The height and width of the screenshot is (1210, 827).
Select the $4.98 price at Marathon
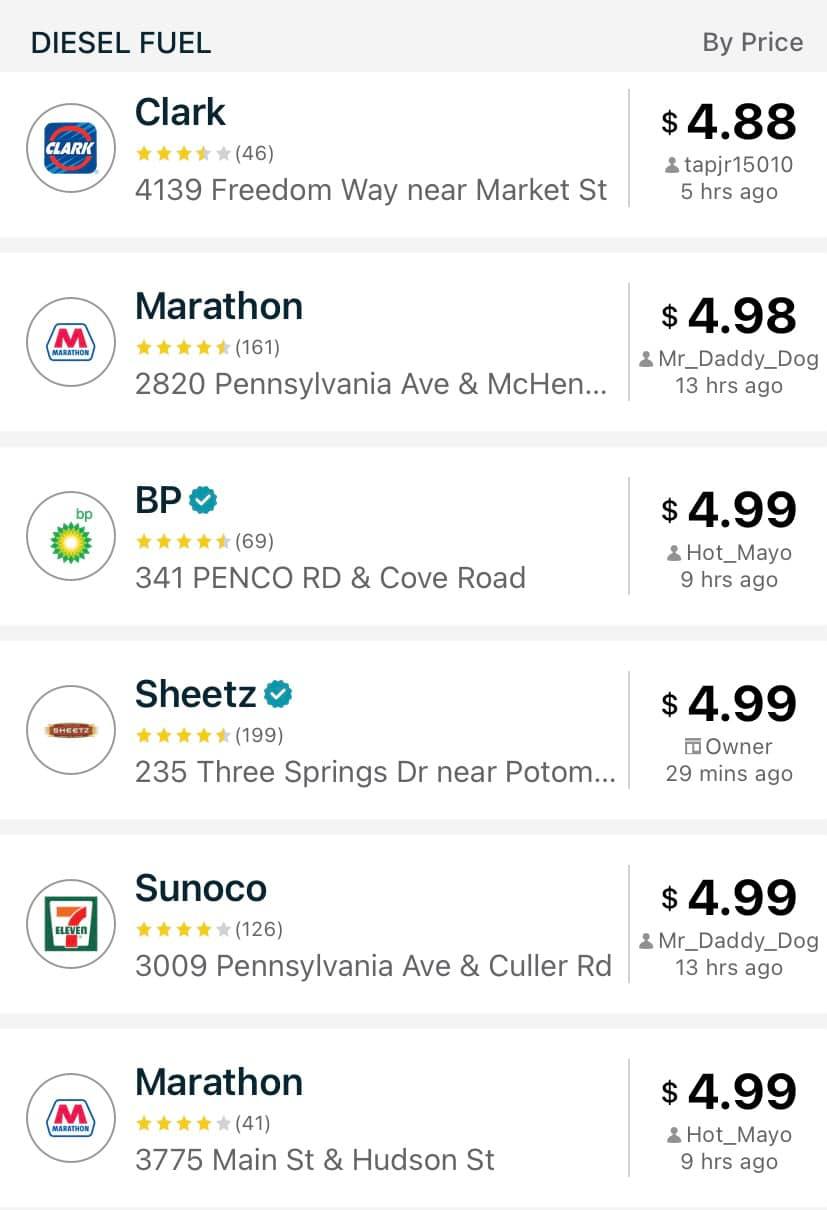tap(729, 316)
